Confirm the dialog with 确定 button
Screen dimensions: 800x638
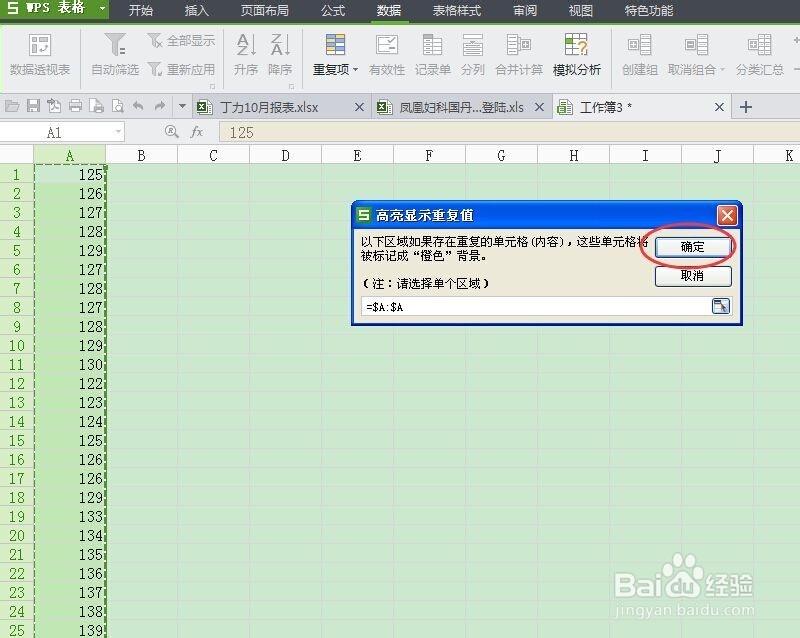point(691,247)
